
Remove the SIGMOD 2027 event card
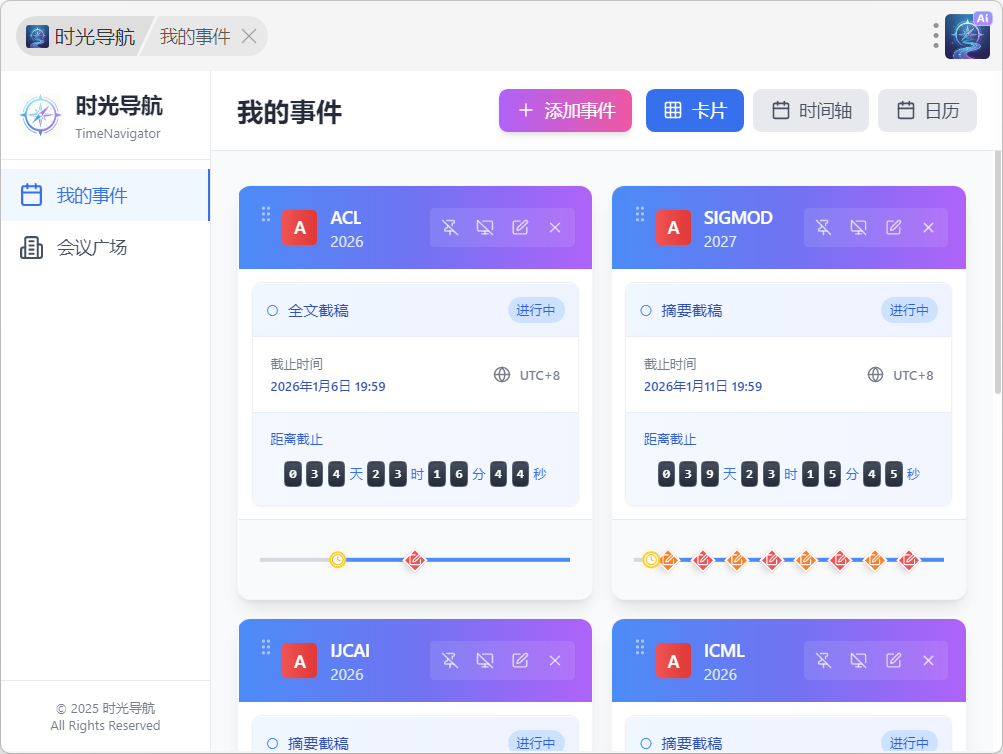(x=929, y=228)
